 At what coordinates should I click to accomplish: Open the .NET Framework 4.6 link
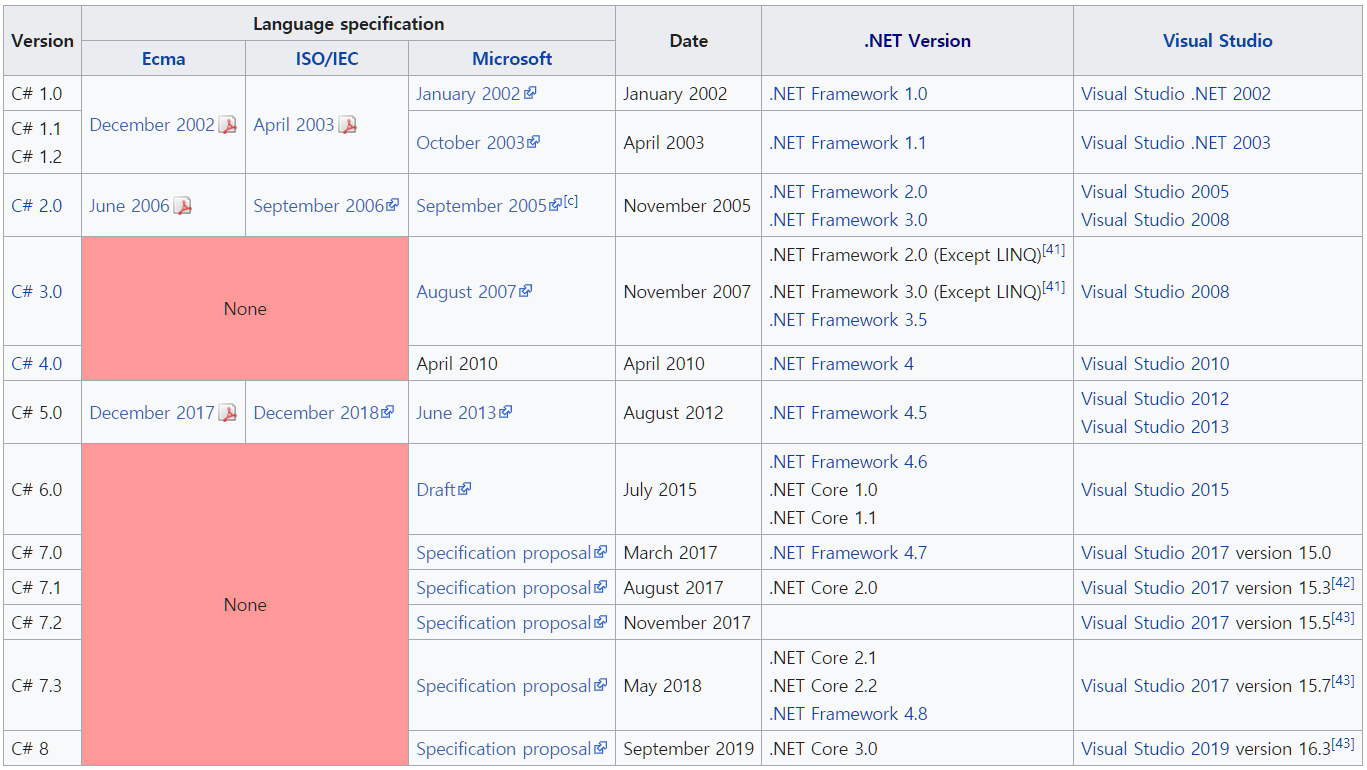point(848,462)
